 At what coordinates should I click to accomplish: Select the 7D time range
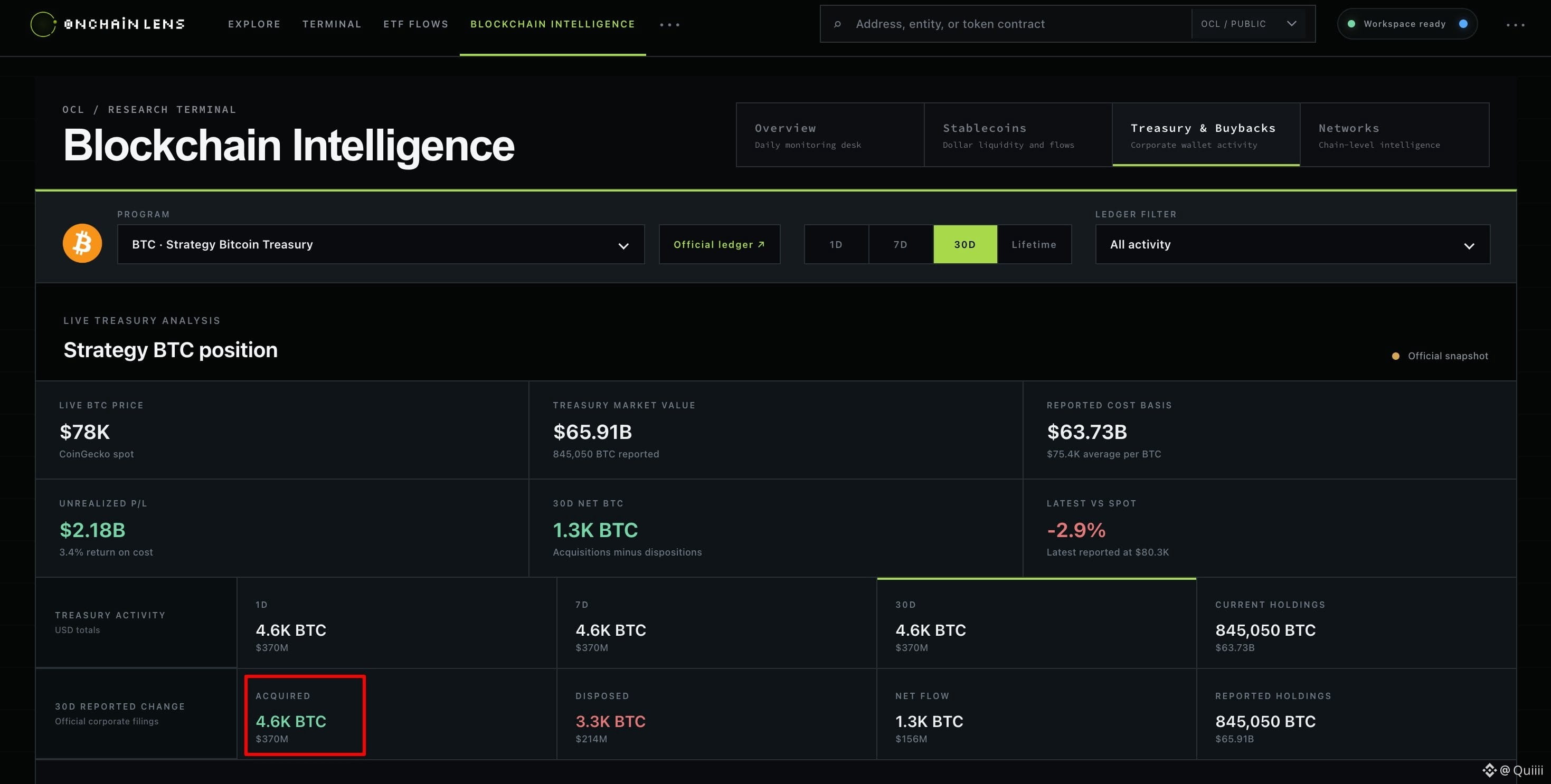900,244
